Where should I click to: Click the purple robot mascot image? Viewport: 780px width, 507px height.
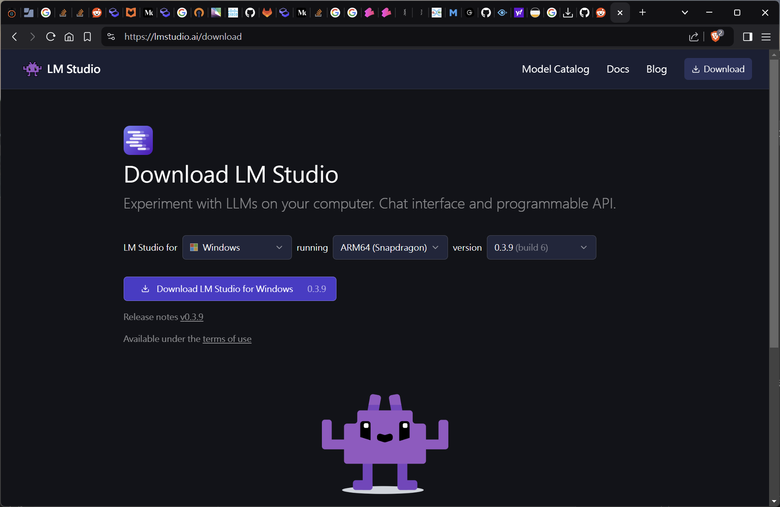point(385,443)
